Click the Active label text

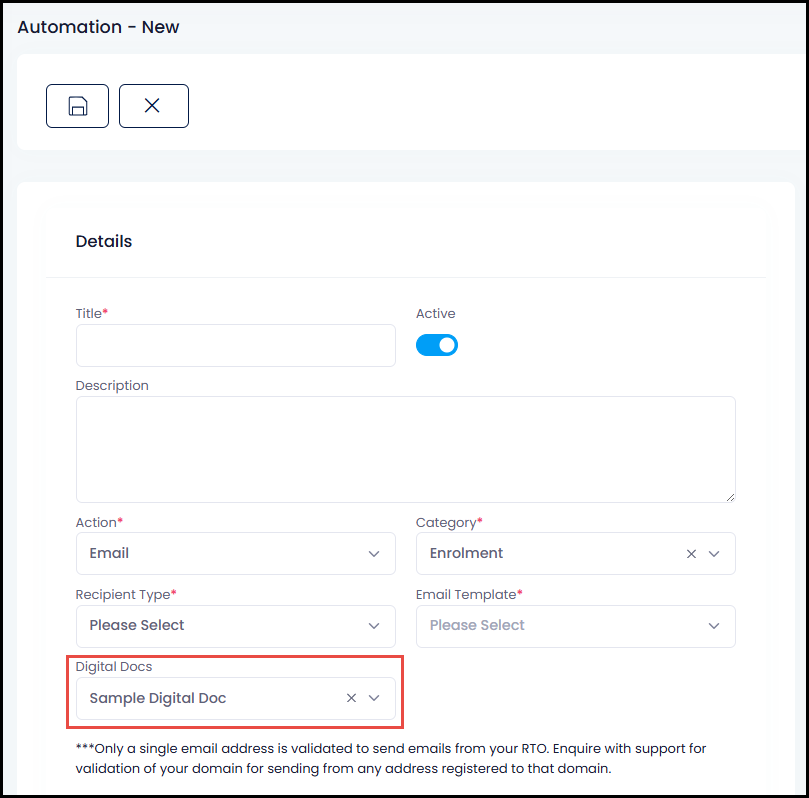click(435, 314)
